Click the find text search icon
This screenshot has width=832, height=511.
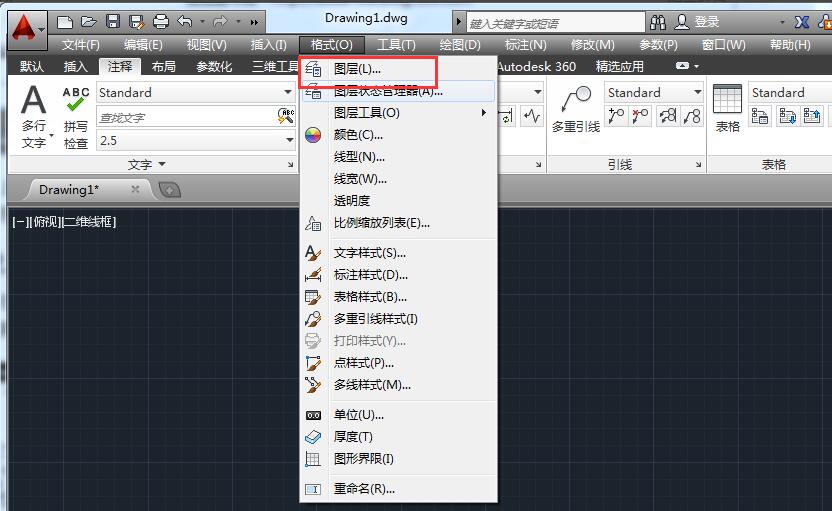[286, 116]
